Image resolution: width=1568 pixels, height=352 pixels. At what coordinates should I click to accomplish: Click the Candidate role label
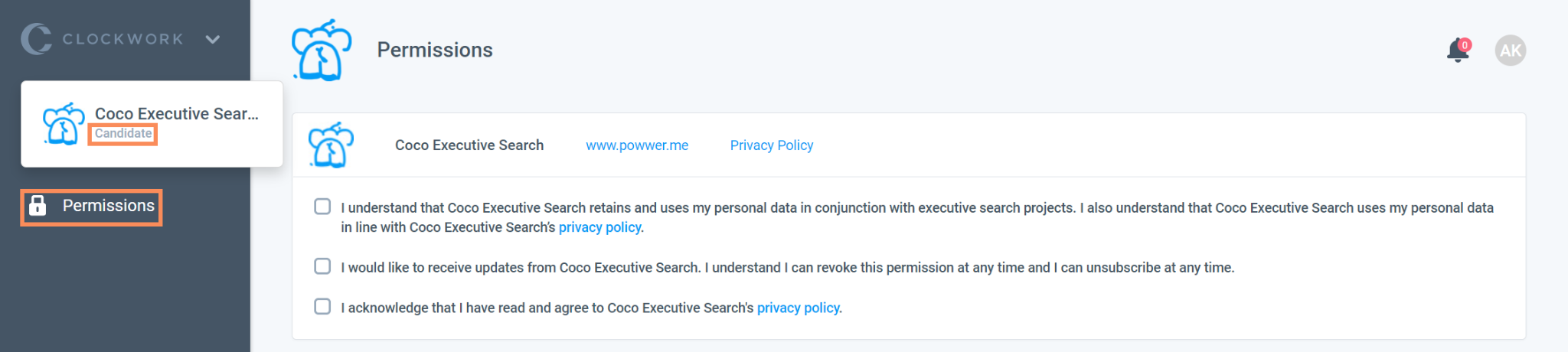pos(123,134)
